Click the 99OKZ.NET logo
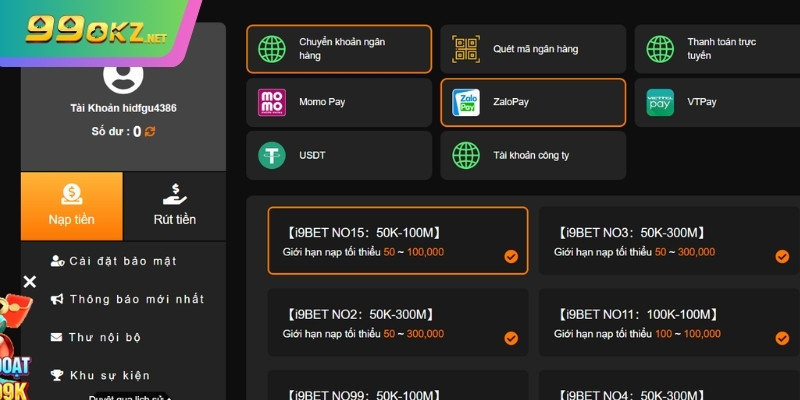The width and height of the screenshot is (800, 400). point(96,29)
